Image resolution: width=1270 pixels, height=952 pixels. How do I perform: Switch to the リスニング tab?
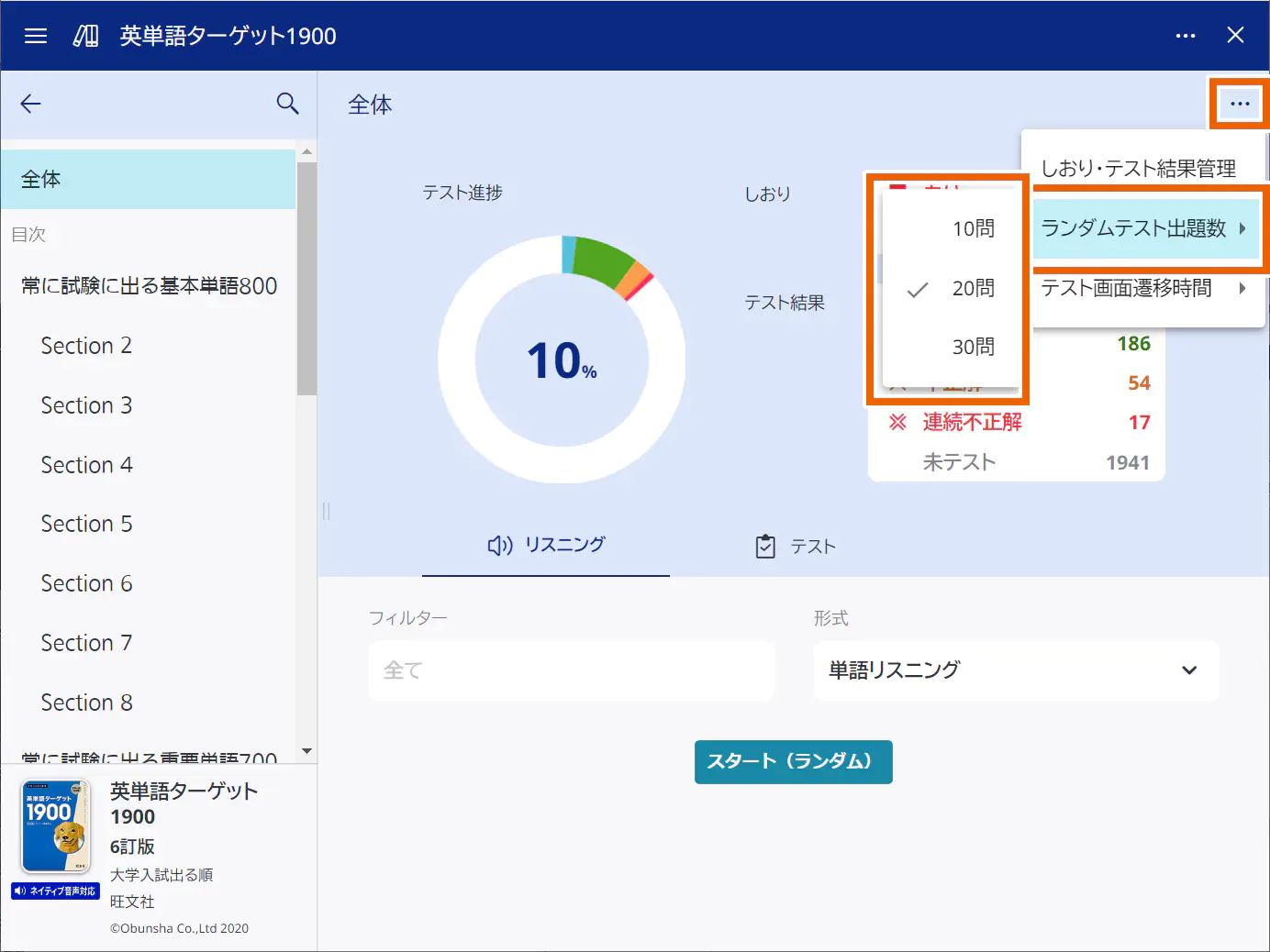tap(546, 546)
